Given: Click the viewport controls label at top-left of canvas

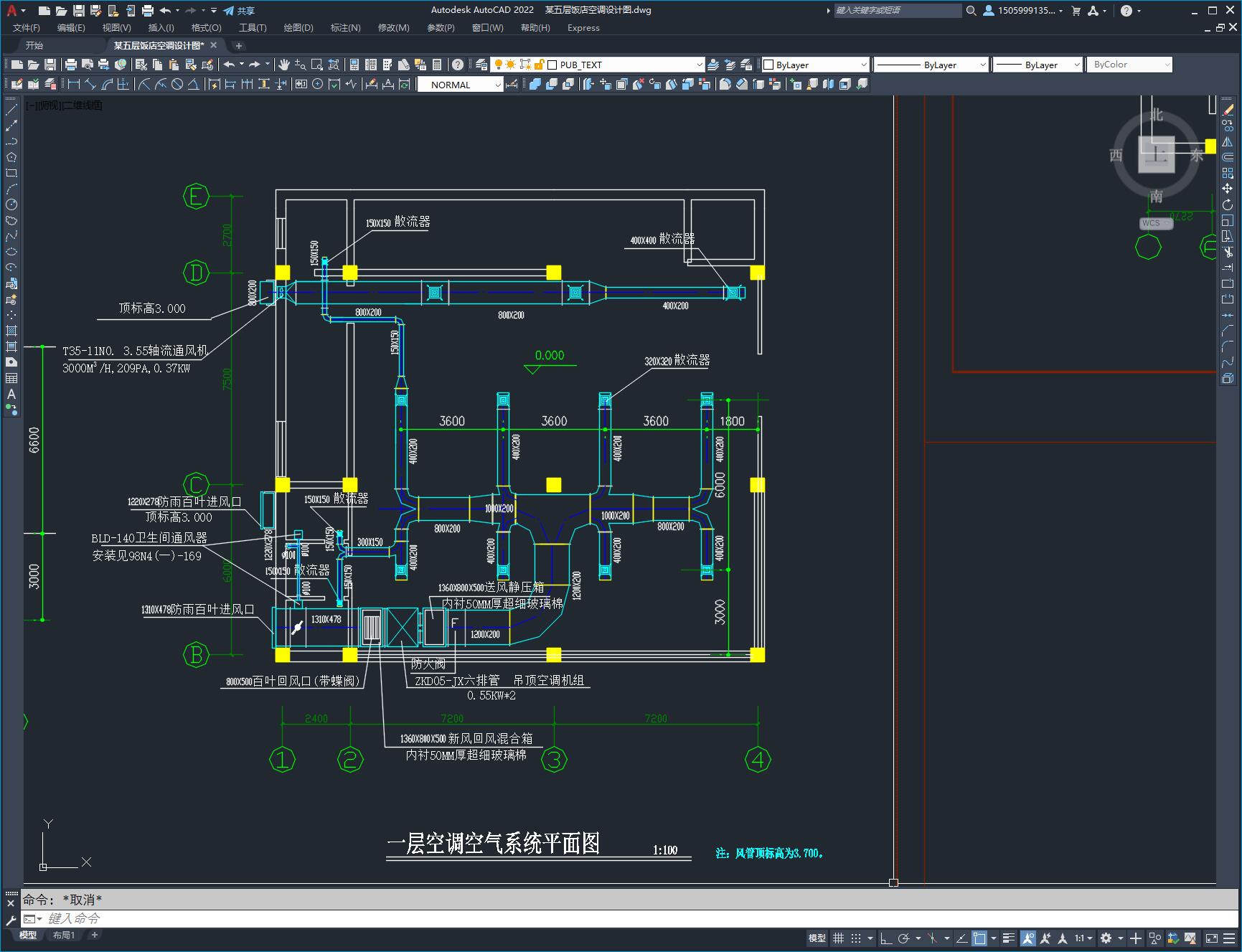Looking at the screenshot, I should point(65,105).
